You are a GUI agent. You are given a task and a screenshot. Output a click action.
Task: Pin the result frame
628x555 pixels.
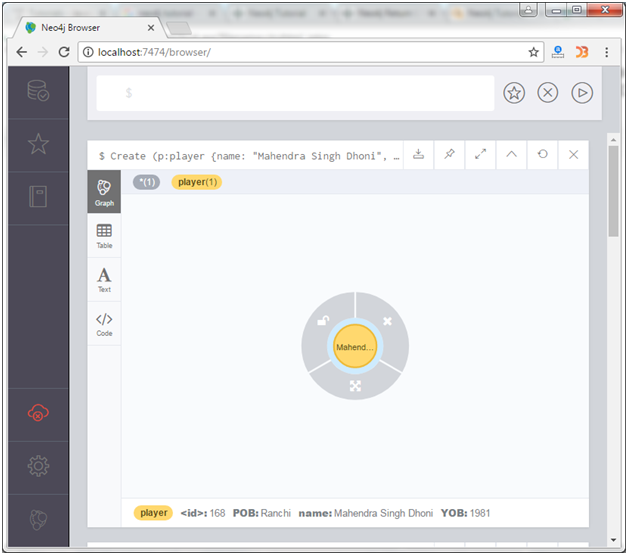[449, 155]
